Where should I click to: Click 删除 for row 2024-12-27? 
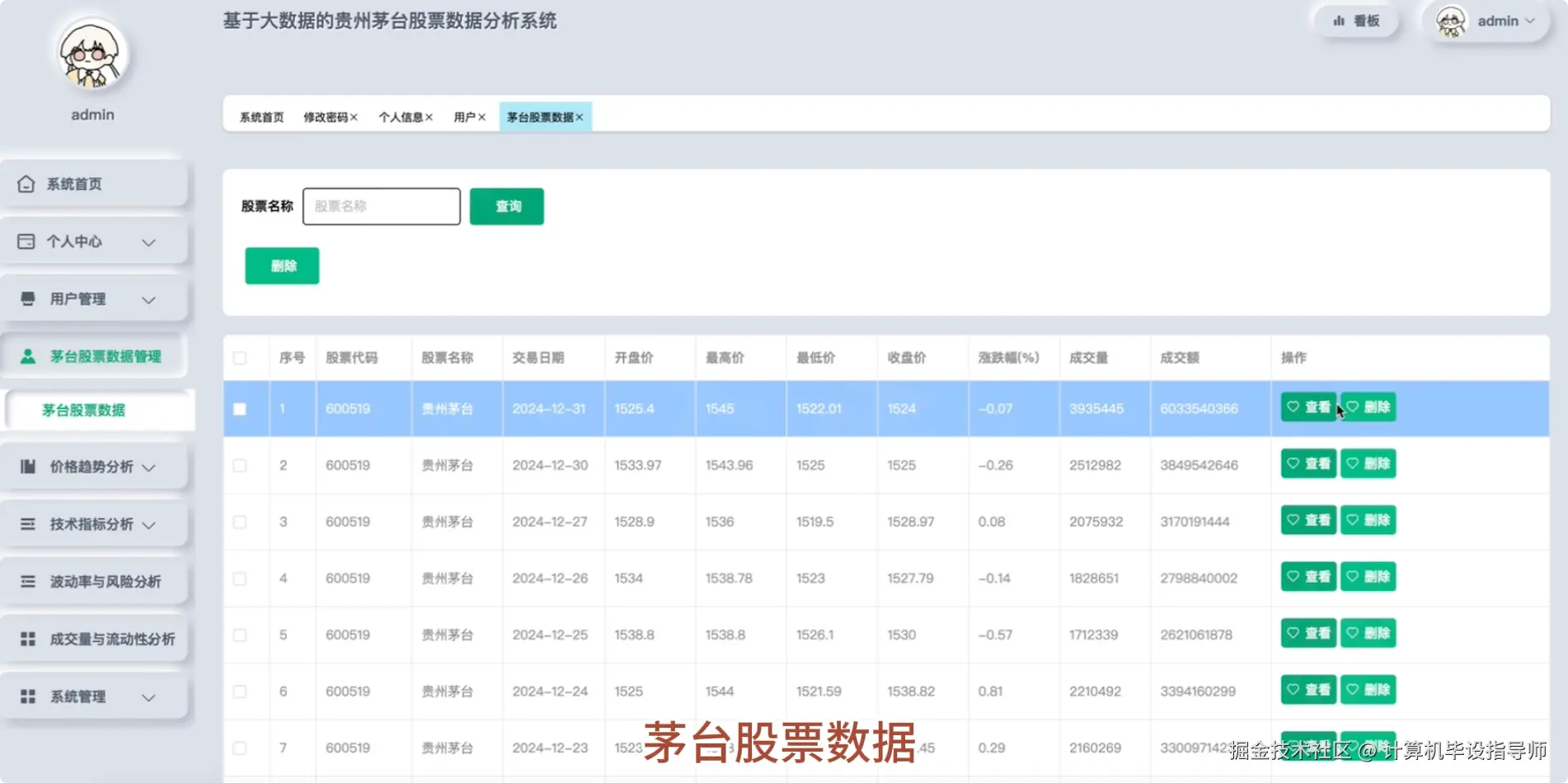coord(1368,520)
